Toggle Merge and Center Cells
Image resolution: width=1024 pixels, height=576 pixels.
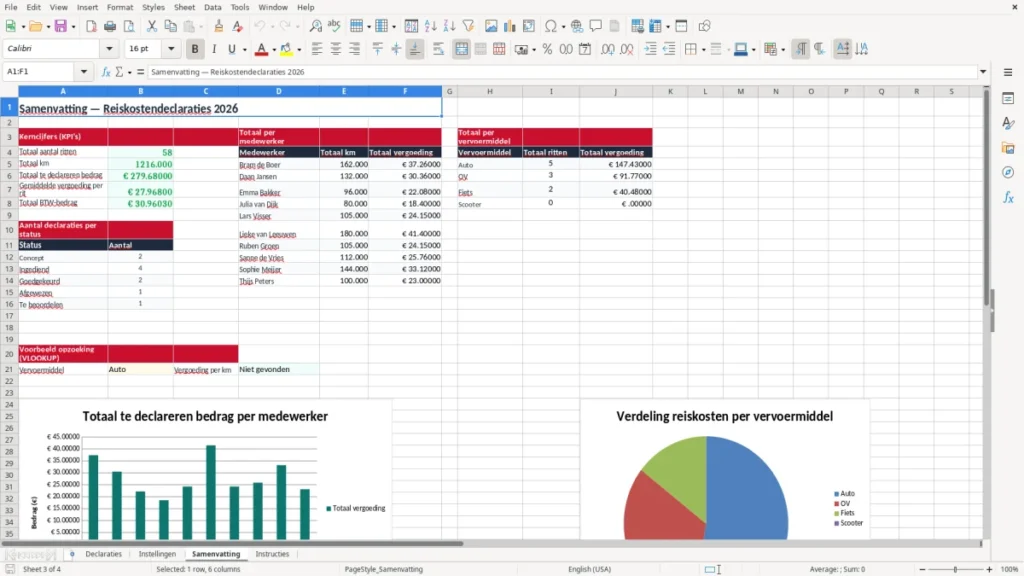click(x=461, y=49)
